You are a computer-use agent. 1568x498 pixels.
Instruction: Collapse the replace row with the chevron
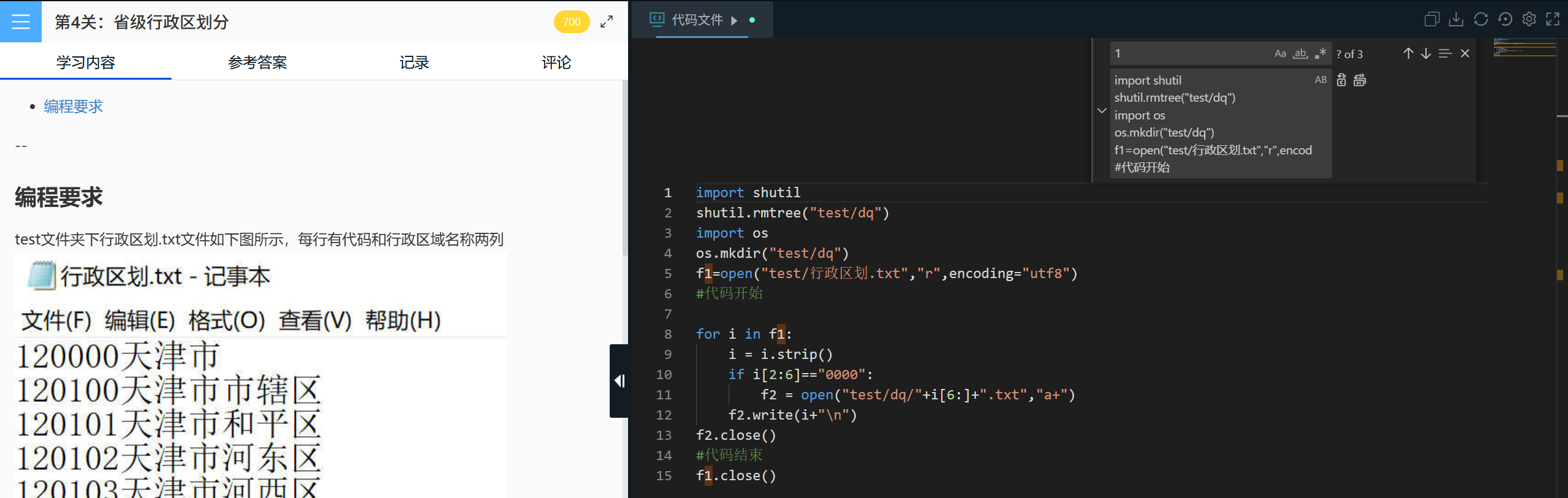[x=1102, y=111]
